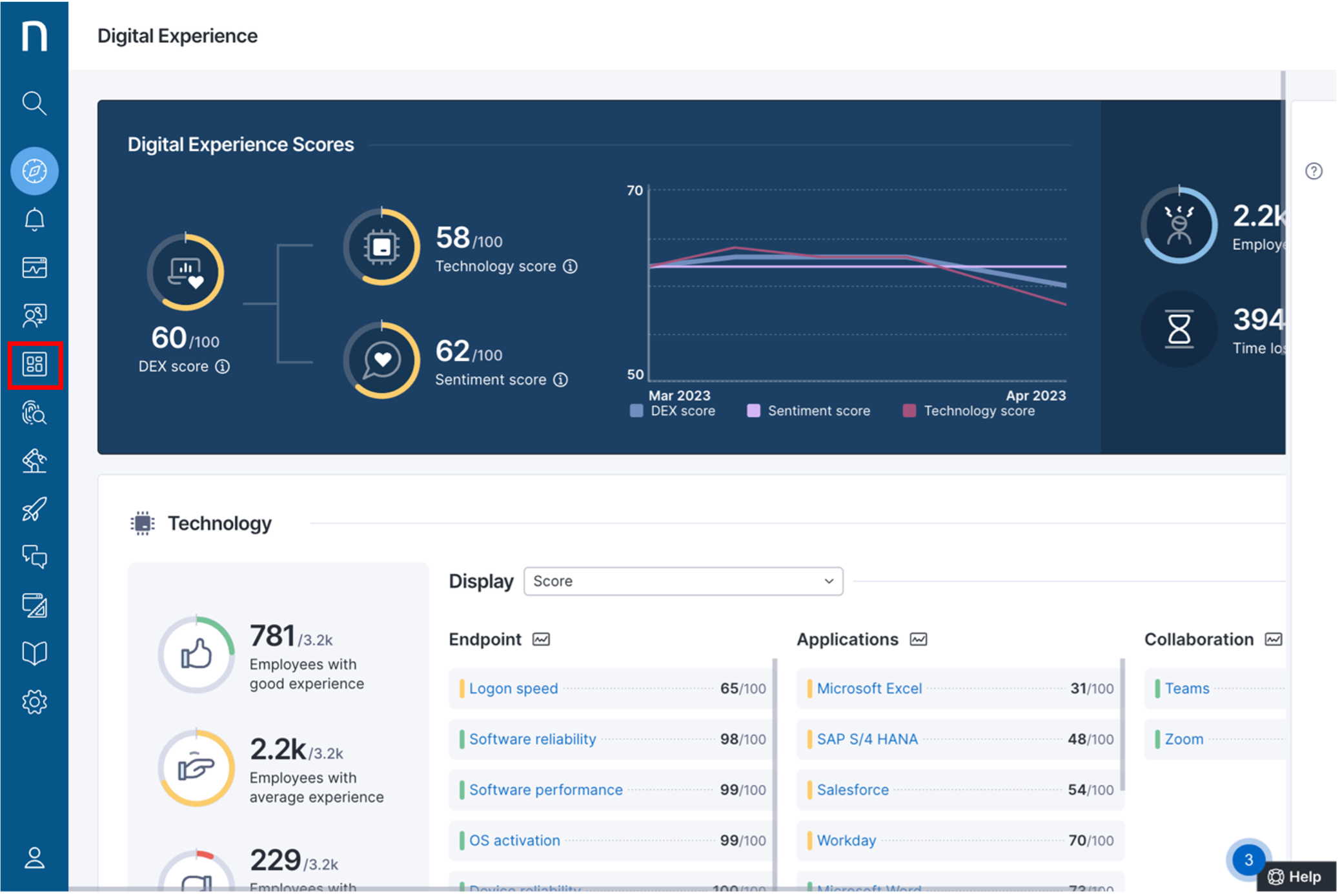Open the Logon speed link

pyautogui.click(x=513, y=688)
